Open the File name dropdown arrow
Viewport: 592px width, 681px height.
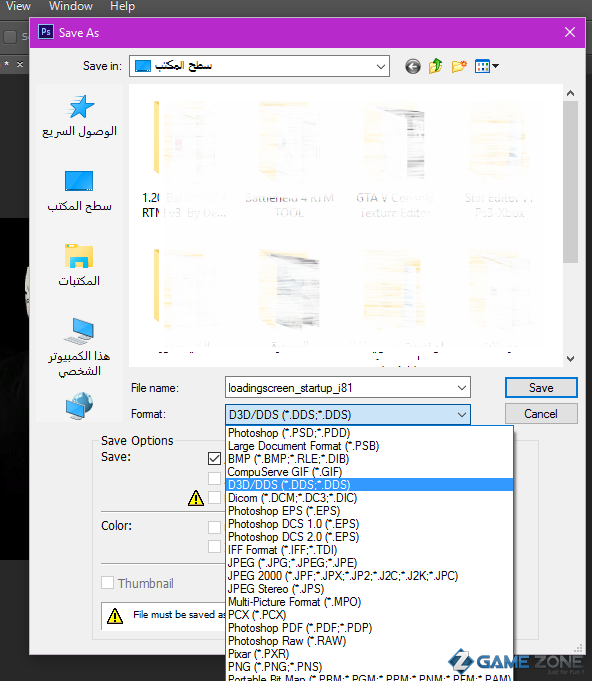[462, 387]
